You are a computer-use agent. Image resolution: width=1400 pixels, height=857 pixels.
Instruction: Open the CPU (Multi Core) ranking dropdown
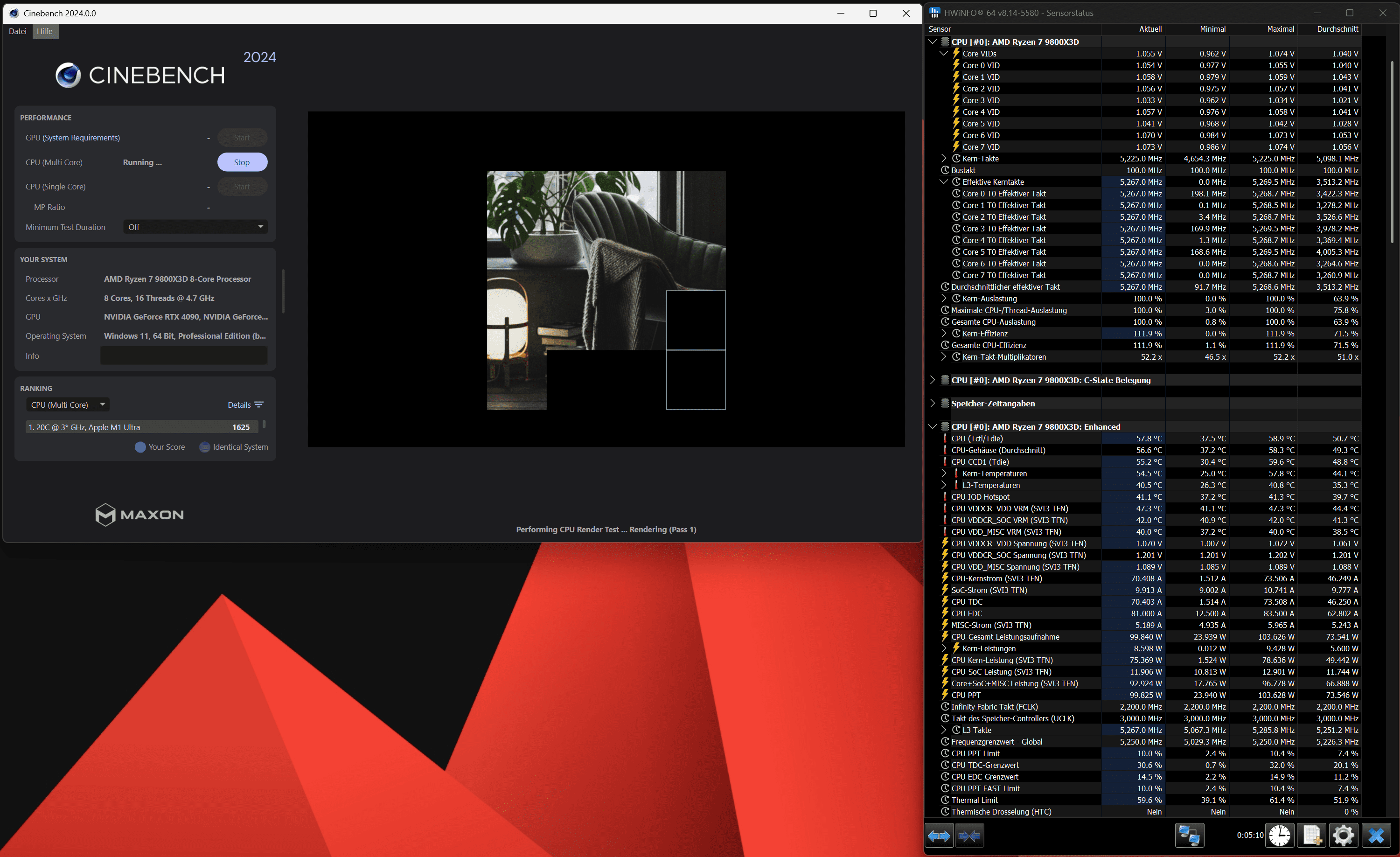pyautogui.click(x=68, y=404)
